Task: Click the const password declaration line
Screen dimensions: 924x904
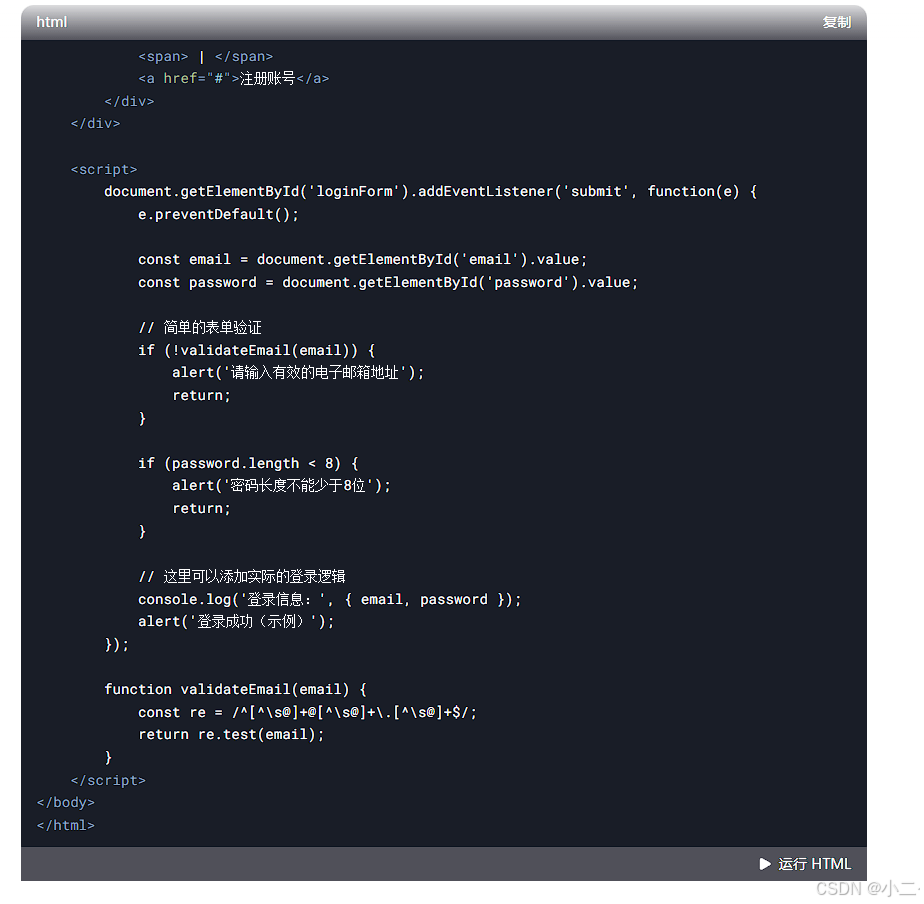Action: [x=388, y=282]
